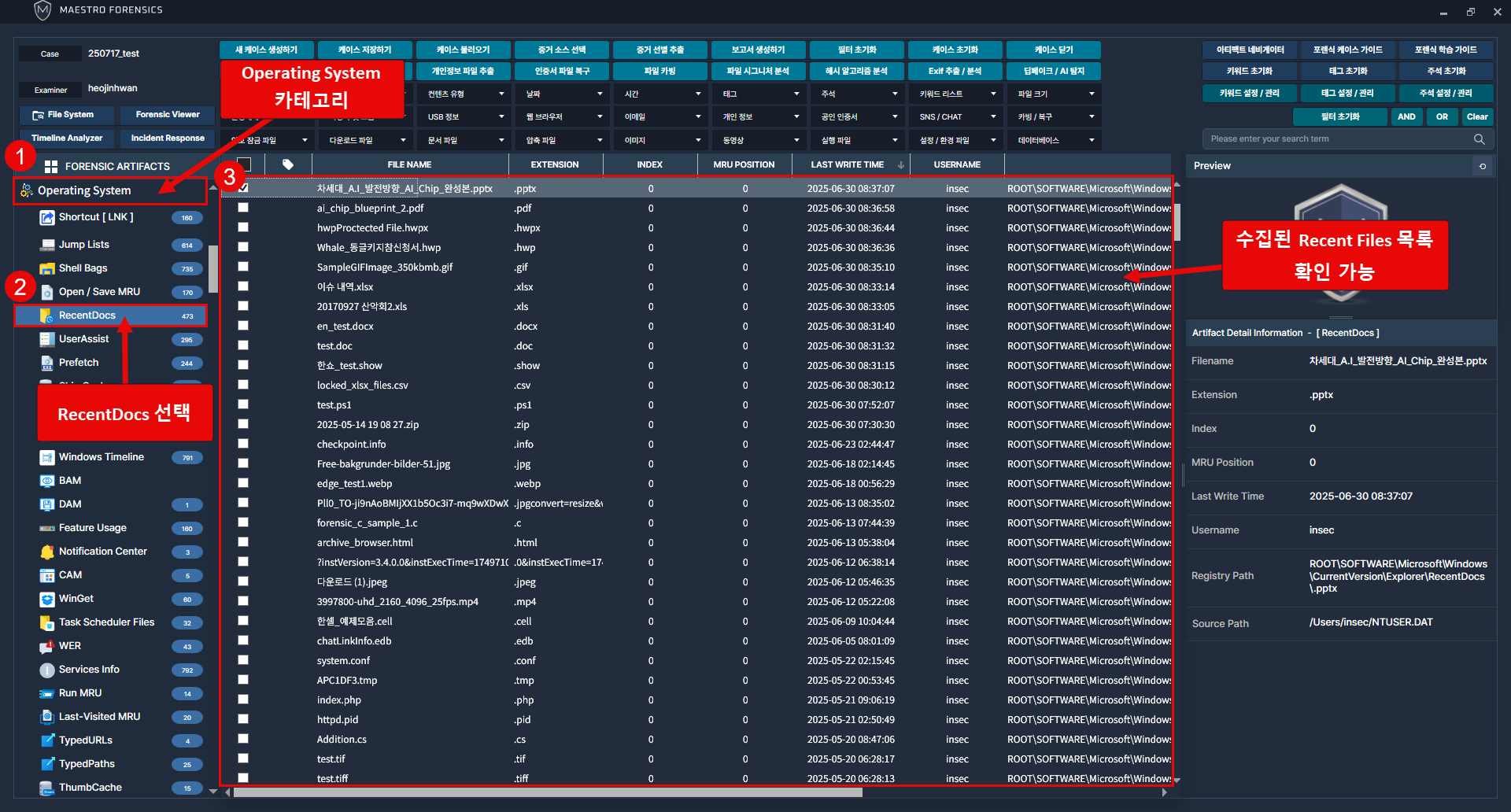
Task: Click the Preview panel reset icon
Action: (1483, 166)
